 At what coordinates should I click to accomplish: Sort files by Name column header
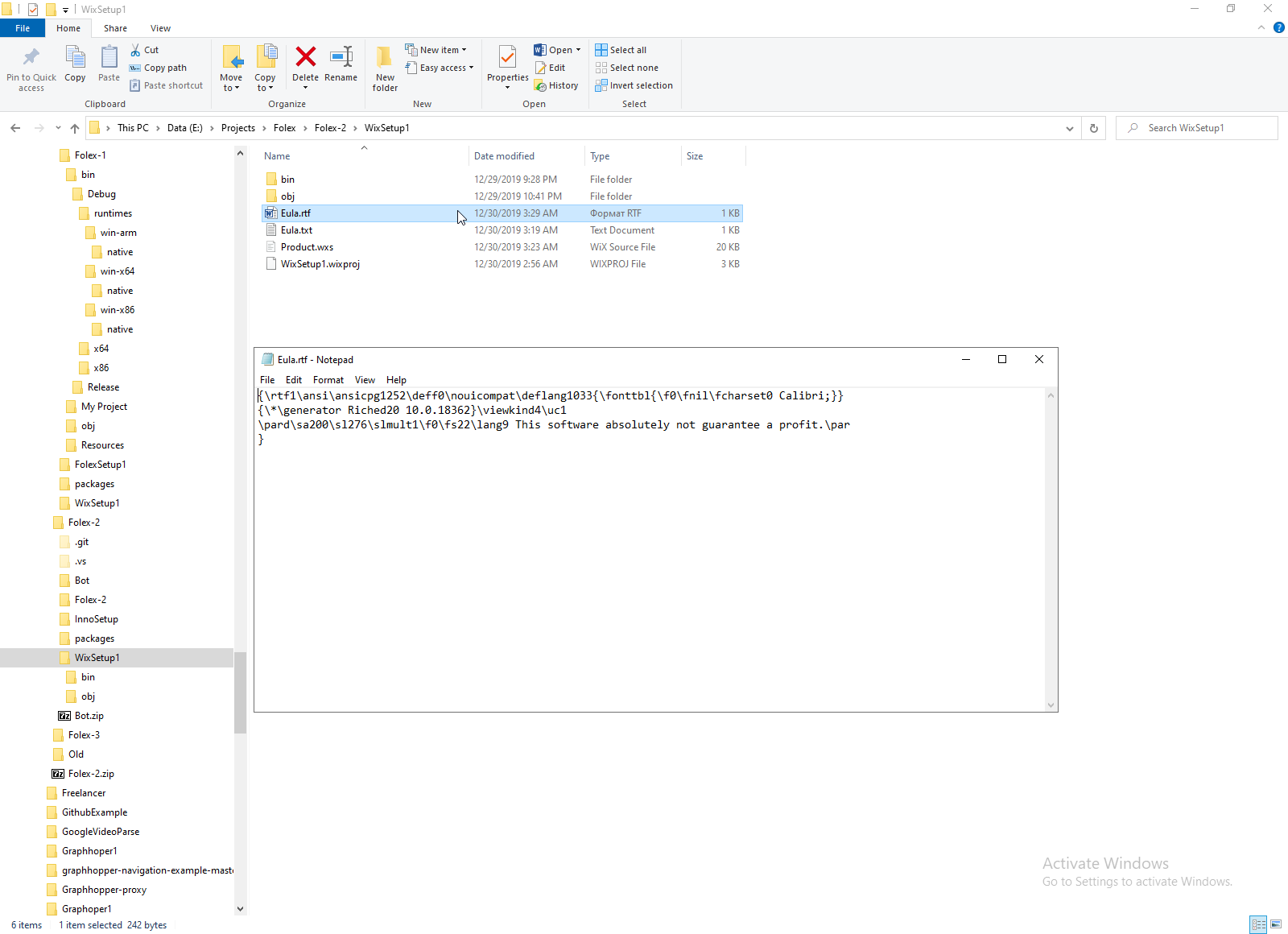tap(364, 156)
